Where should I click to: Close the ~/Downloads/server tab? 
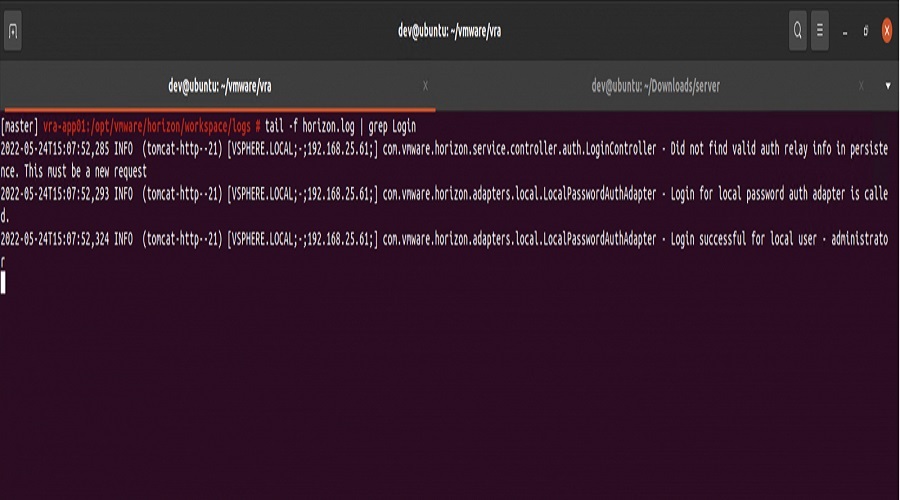click(x=861, y=86)
